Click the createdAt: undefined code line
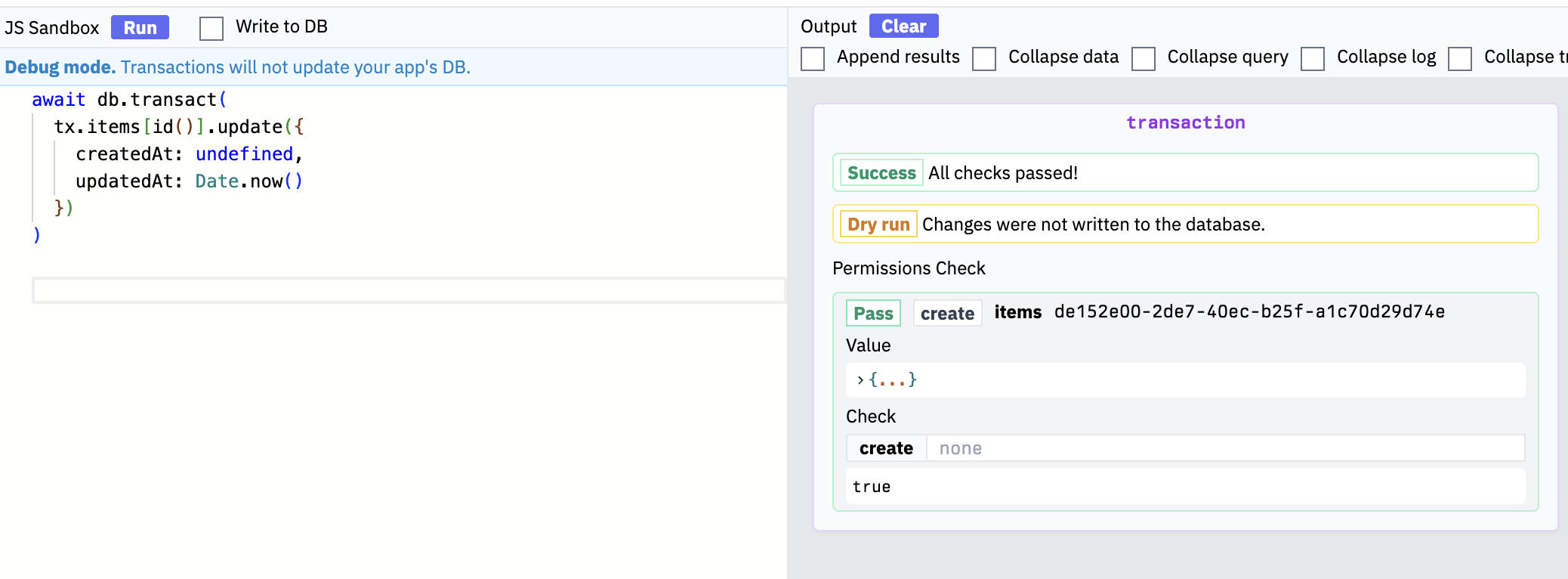The height and width of the screenshot is (579, 1568). point(189,153)
